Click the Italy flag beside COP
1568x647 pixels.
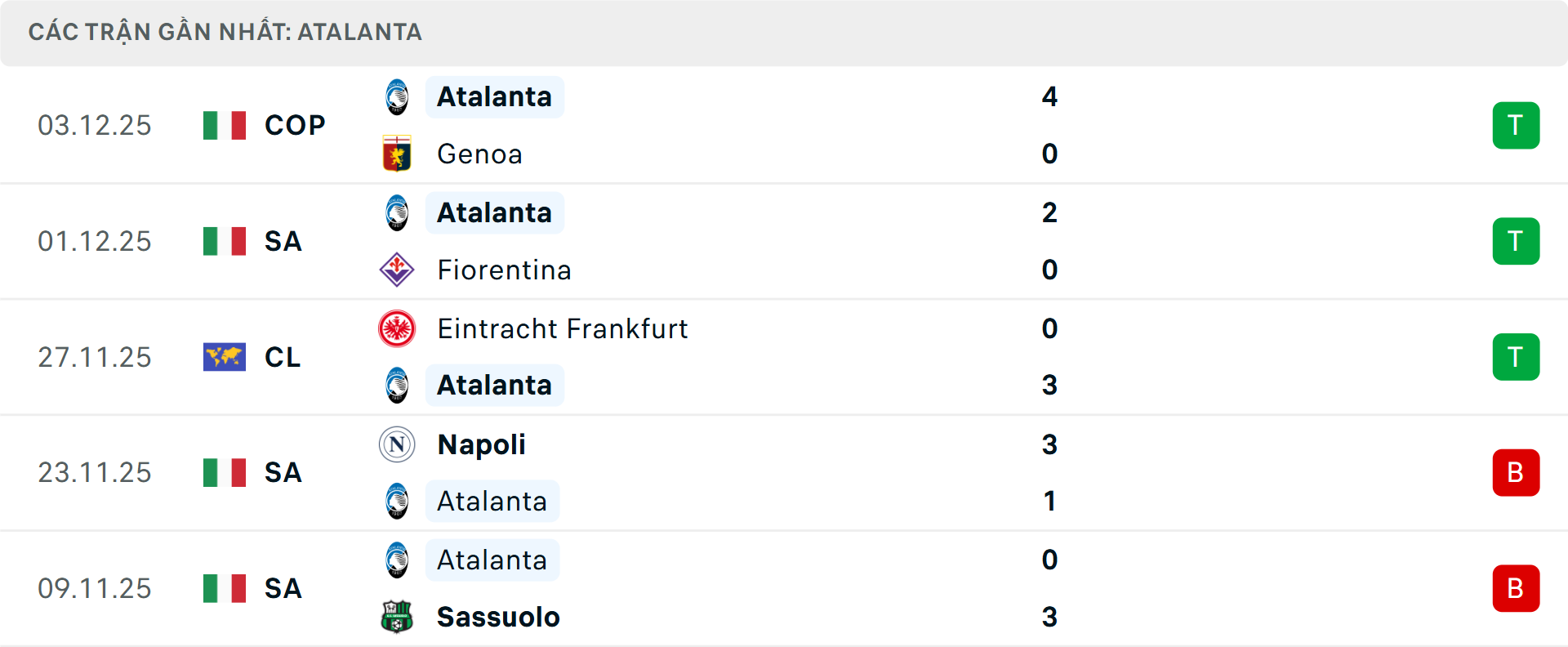tap(225, 125)
